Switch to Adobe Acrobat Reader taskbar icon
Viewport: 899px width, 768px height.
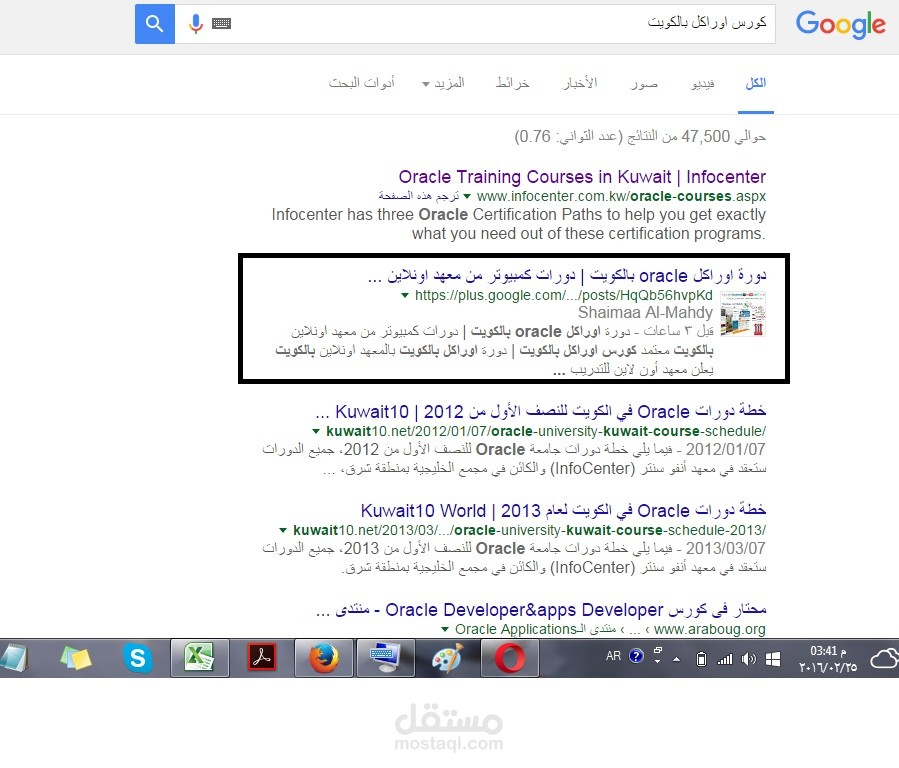pyautogui.click(x=262, y=658)
